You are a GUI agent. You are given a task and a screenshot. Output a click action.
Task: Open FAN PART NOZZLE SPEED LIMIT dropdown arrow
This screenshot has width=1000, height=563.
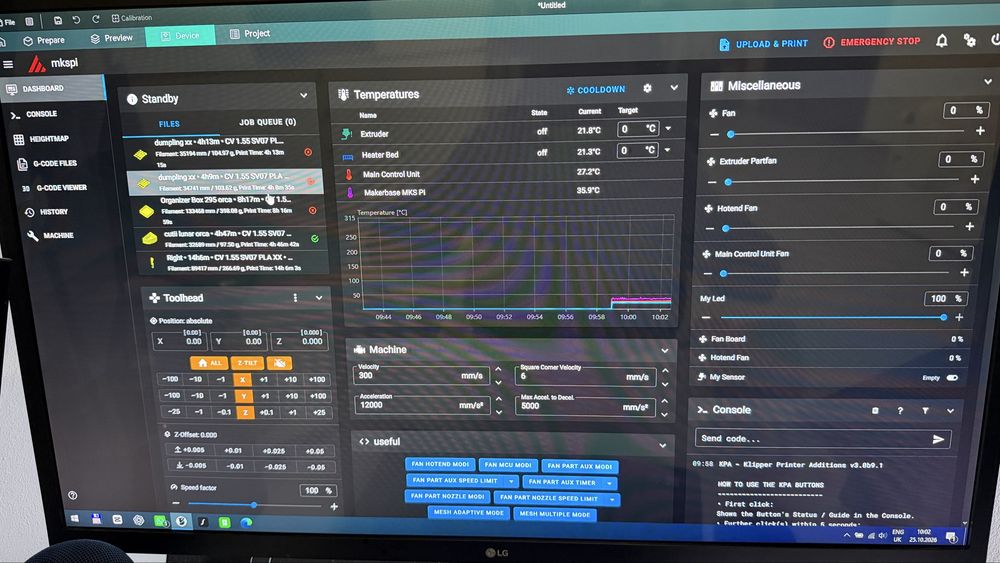[x=612, y=499]
